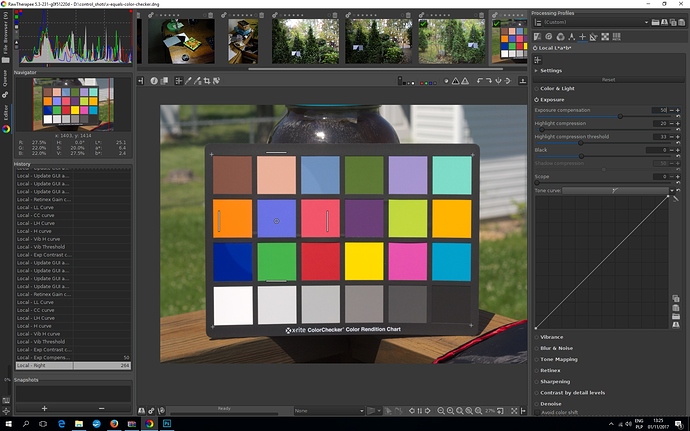Increase Exposure compensation with plus
This screenshot has height=431, width=690.
click(678, 111)
